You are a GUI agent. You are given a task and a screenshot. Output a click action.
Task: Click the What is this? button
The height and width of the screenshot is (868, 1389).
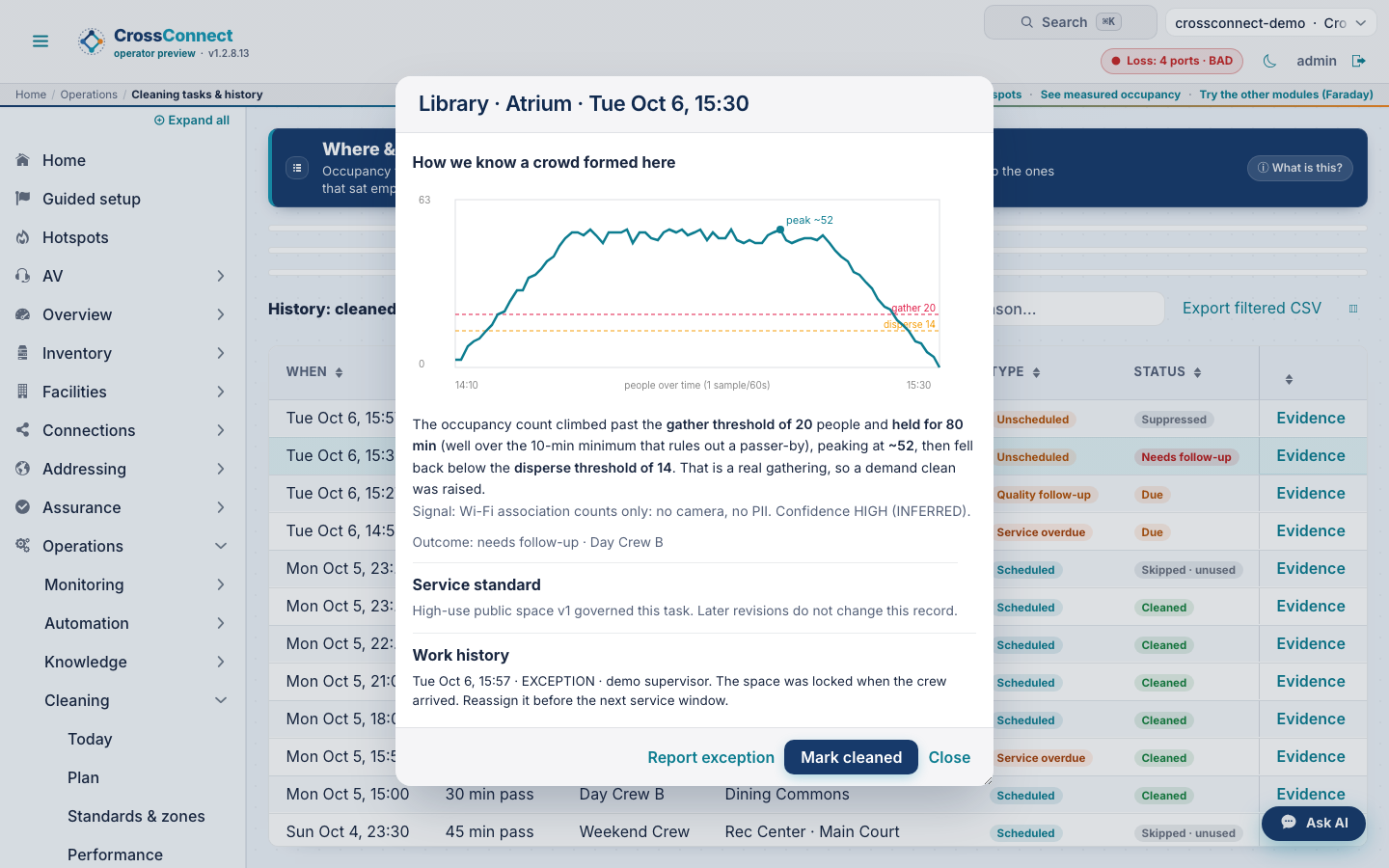[x=1300, y=168]
